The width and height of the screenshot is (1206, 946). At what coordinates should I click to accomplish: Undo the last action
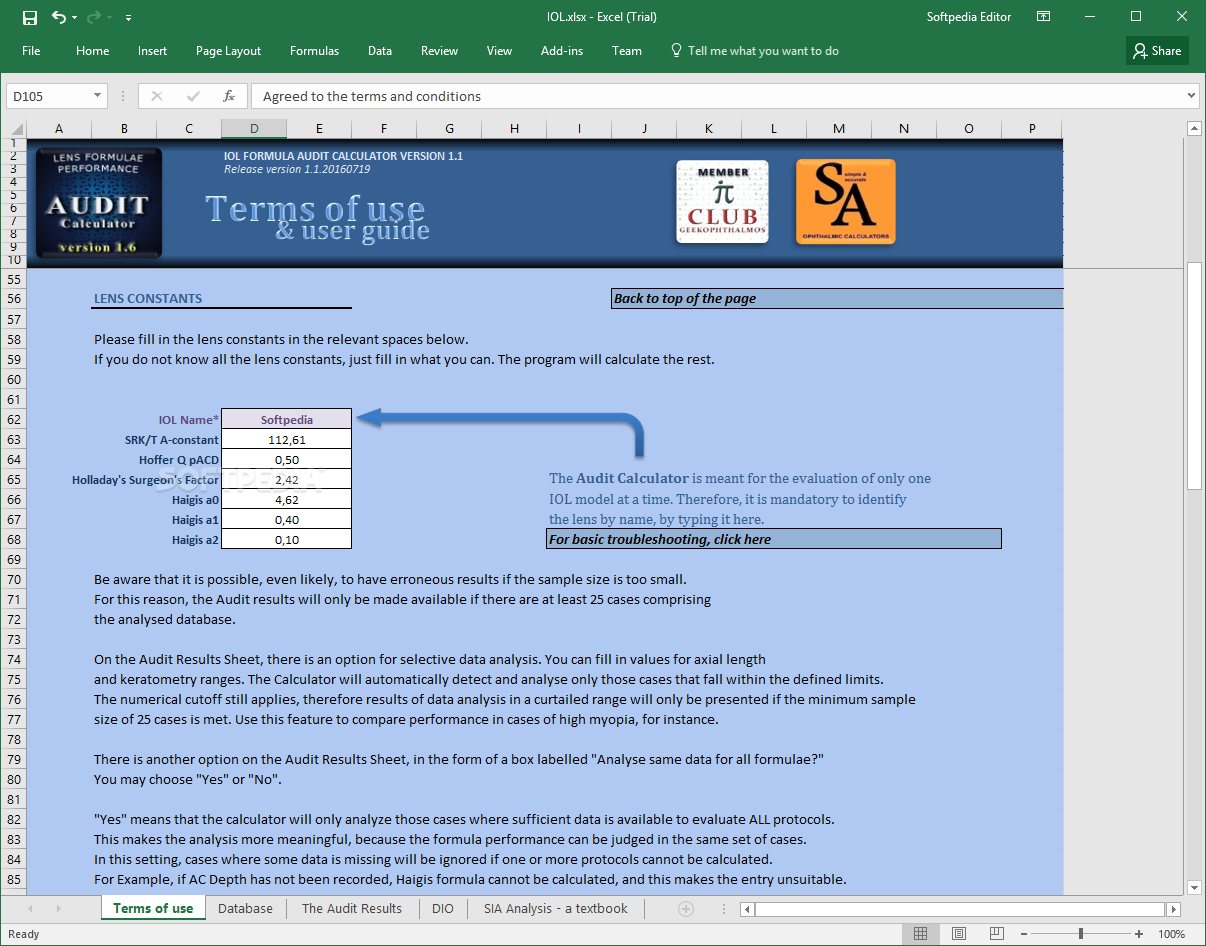(58, 17)
